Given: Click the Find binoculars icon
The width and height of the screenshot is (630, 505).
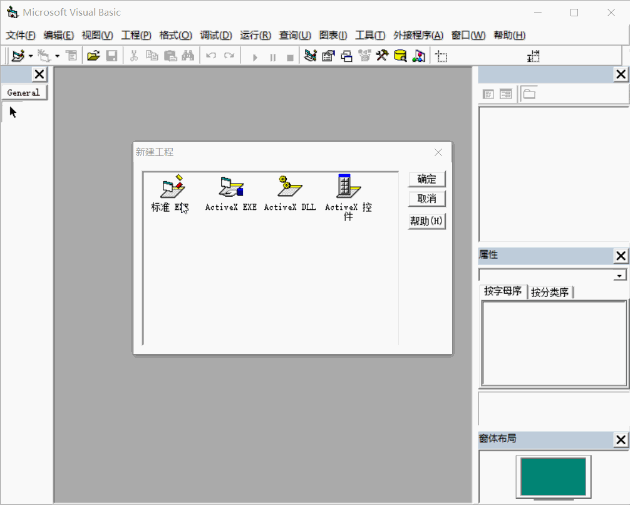Looking at the screenshot, I should point(188,56).
